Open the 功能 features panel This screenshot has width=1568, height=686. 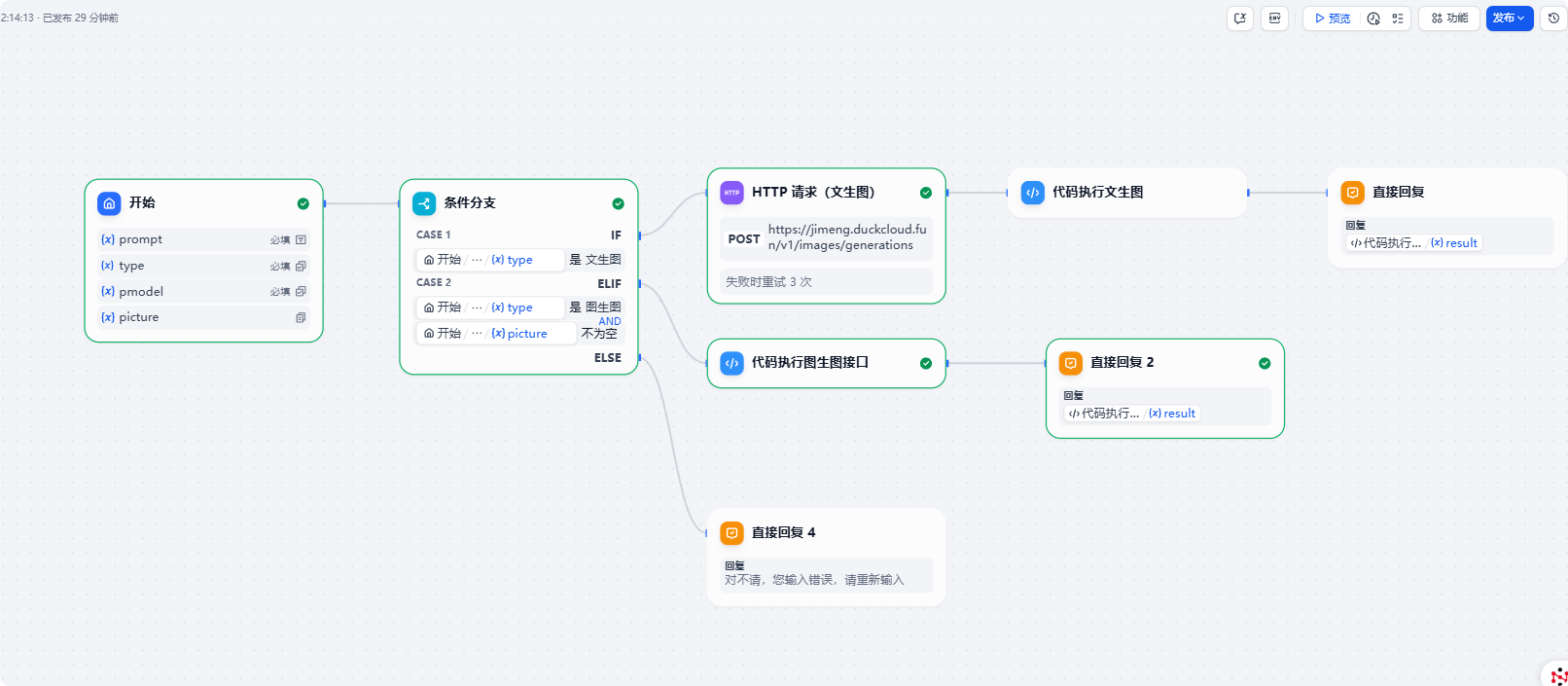click(1449, 18)
